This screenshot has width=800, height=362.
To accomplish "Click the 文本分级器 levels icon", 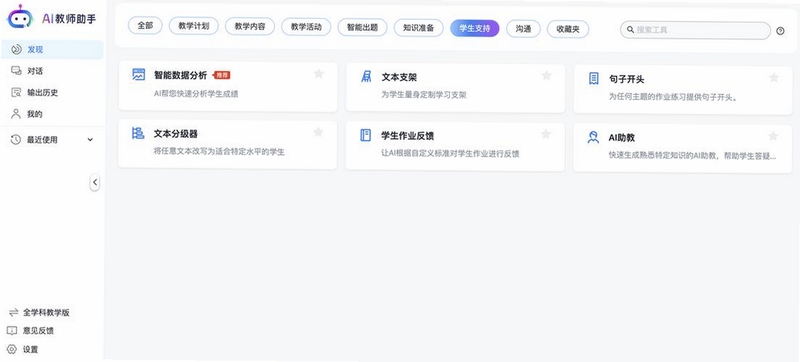I will point(138,133).
